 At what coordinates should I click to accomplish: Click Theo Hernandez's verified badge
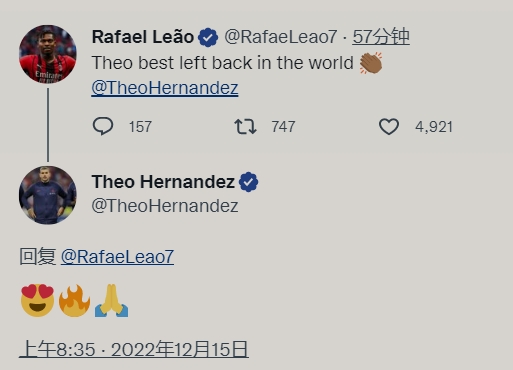[248, 182]
